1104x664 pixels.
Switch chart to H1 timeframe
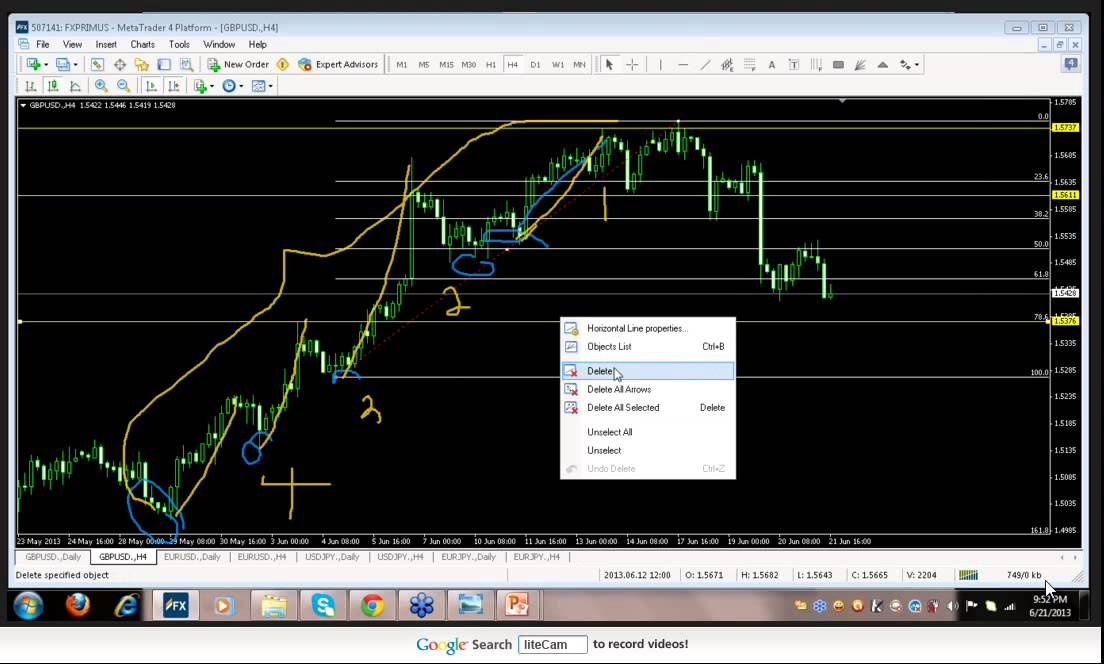[491, 64]
